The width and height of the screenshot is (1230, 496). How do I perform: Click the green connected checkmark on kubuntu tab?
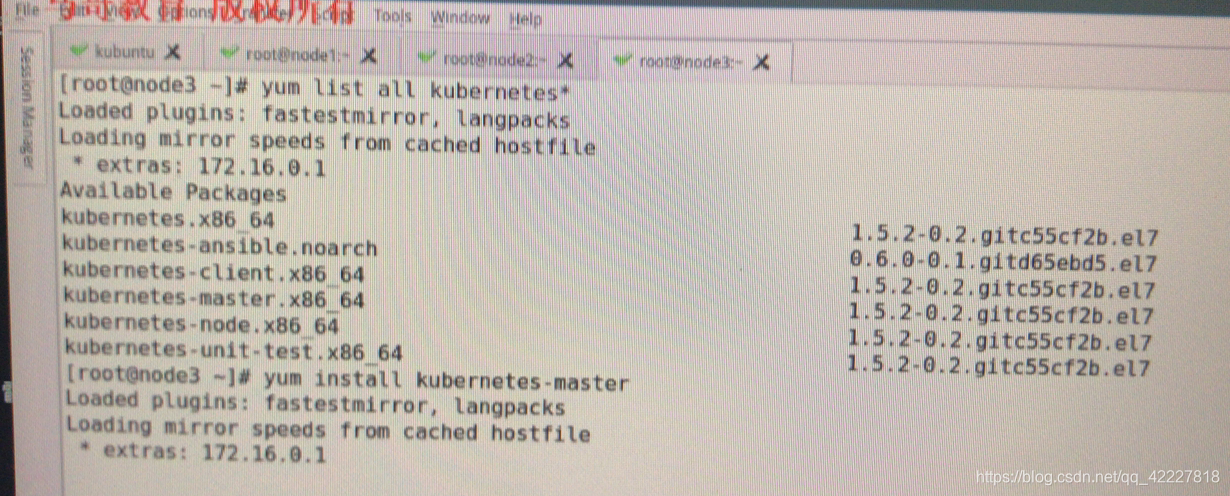pyautogui.click(x=79, y=50)
